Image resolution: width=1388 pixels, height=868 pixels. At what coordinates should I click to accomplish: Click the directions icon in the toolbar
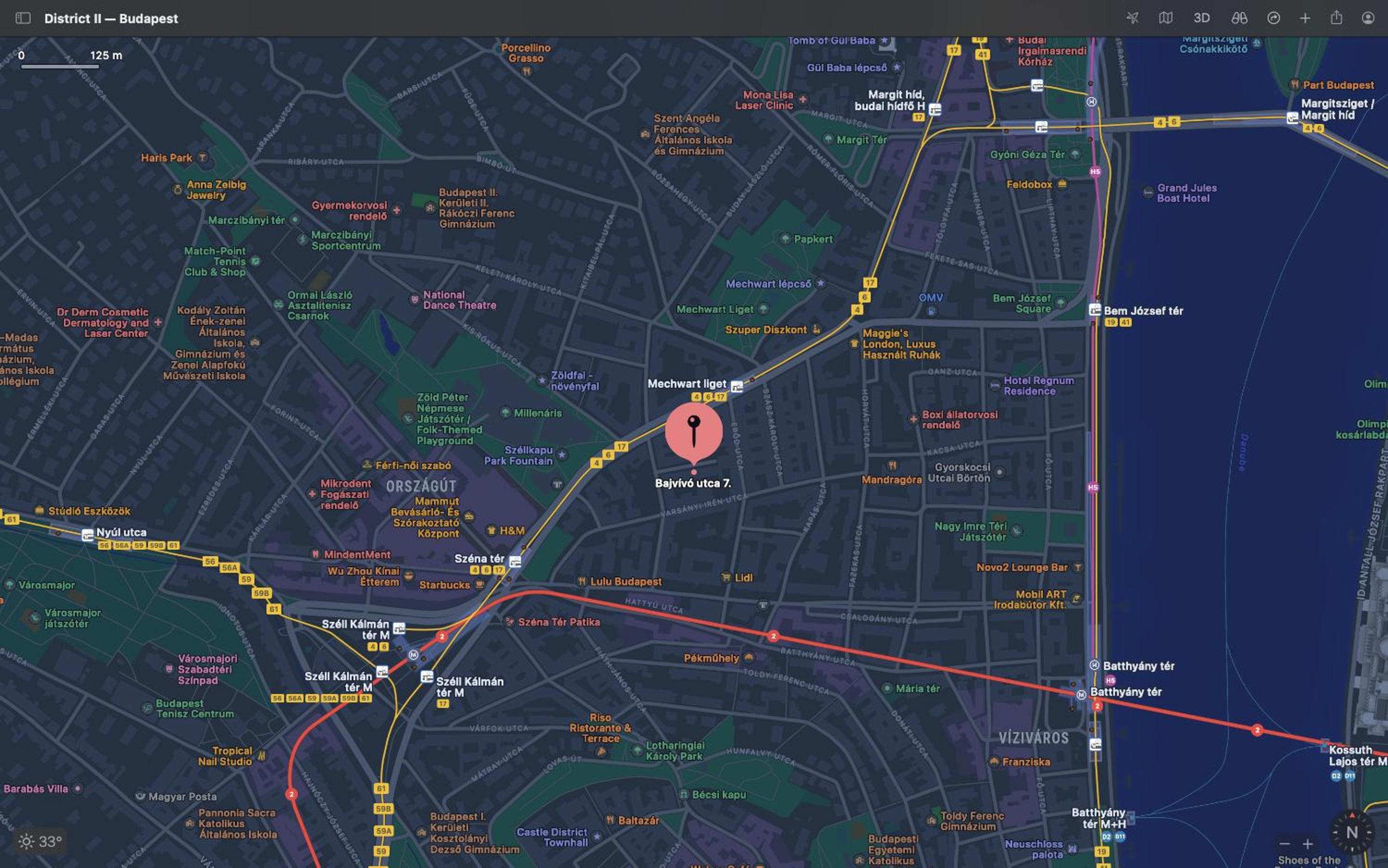click(1274, 18)
